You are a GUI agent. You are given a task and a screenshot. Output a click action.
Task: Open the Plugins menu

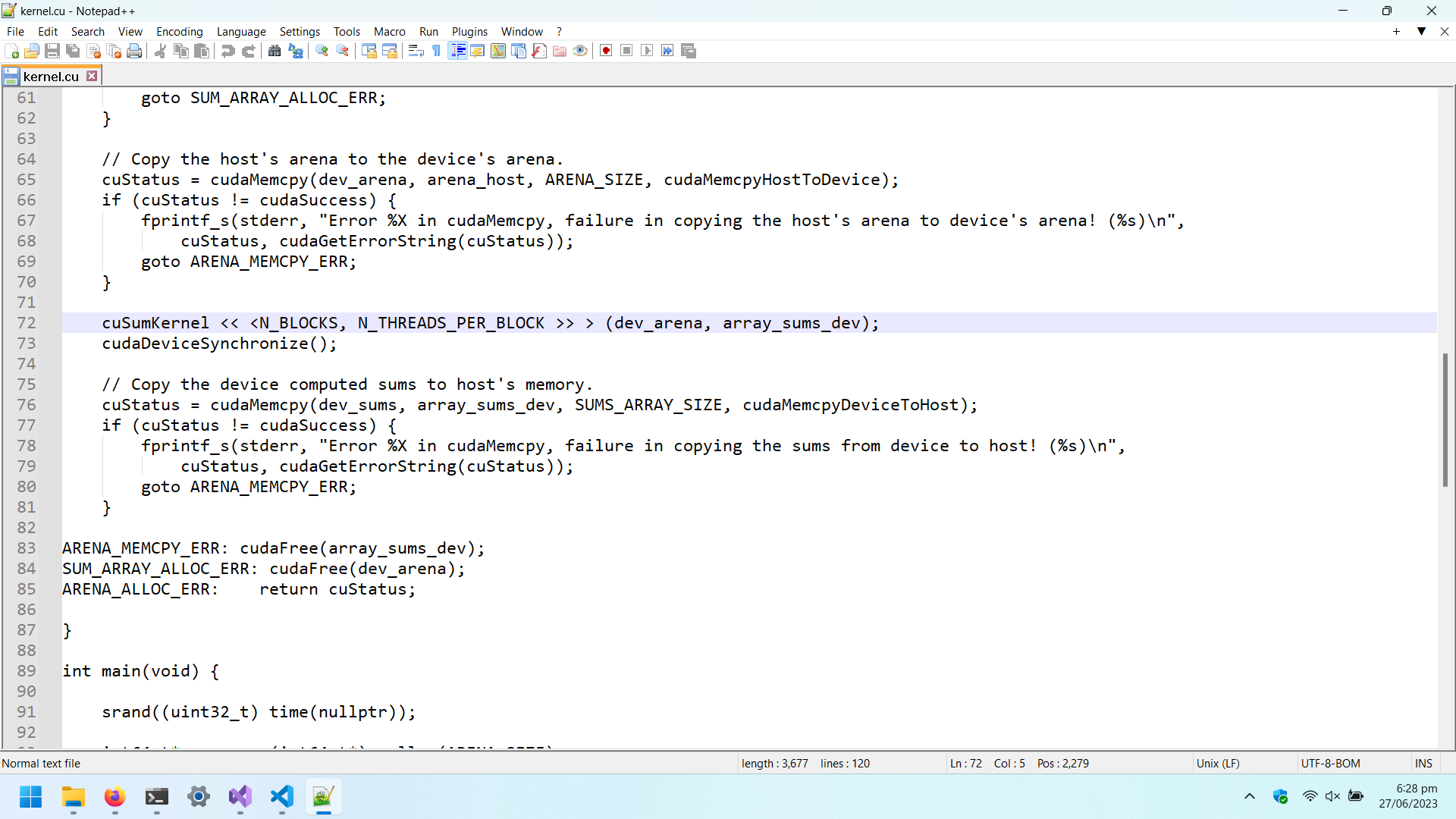point(469,31)
